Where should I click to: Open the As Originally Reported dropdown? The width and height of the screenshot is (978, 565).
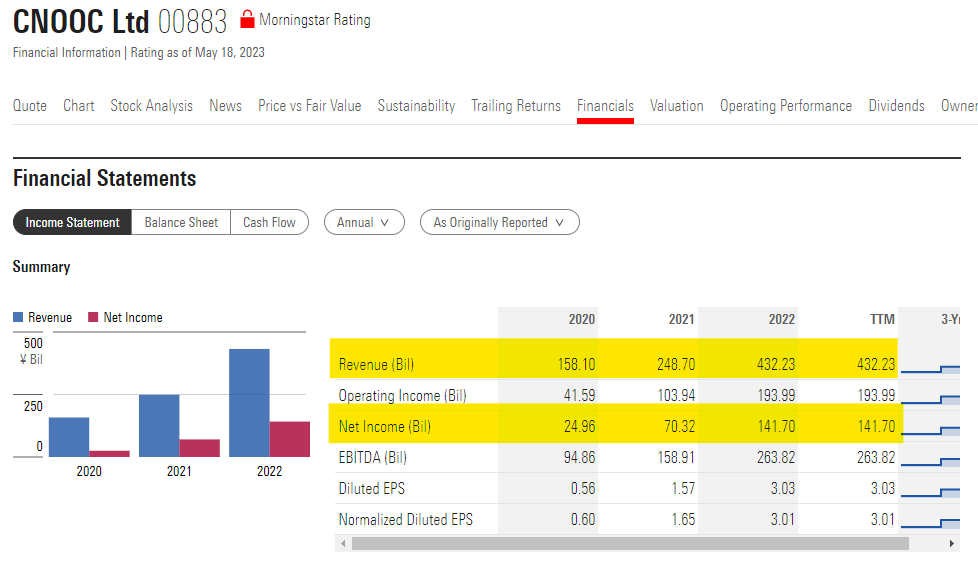tap(500, 222)
